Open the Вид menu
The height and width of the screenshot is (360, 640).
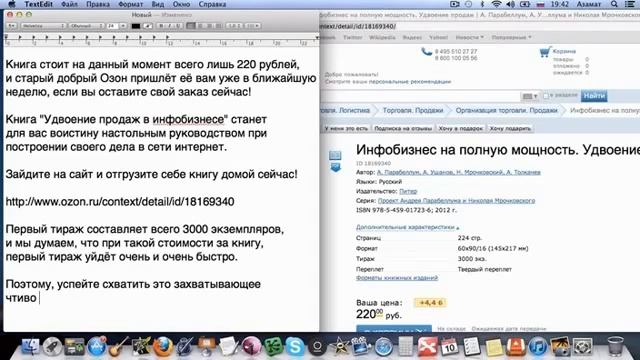click(158, 4)
